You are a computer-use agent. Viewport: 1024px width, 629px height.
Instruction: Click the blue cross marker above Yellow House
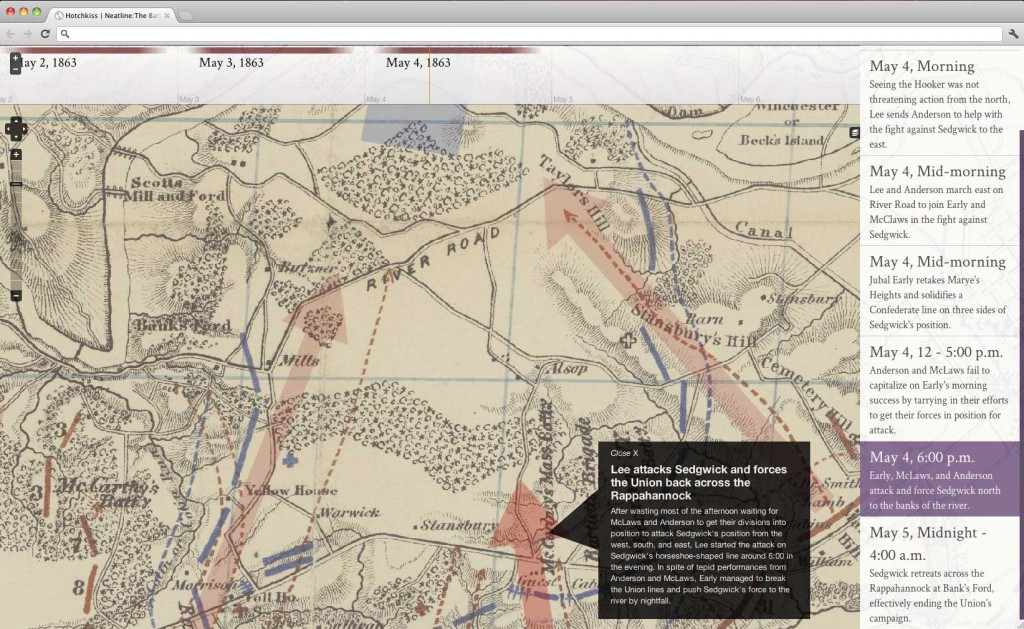(290, 460)
